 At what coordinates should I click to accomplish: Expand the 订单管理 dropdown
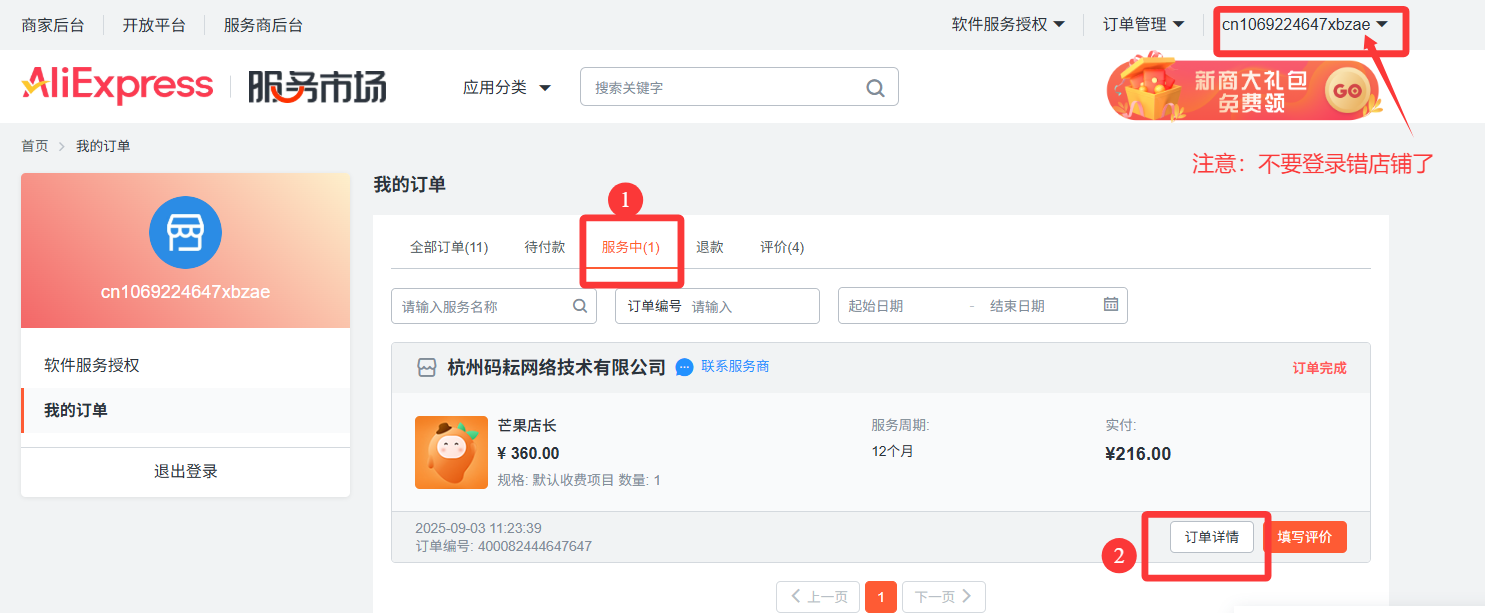point(1143,25)
